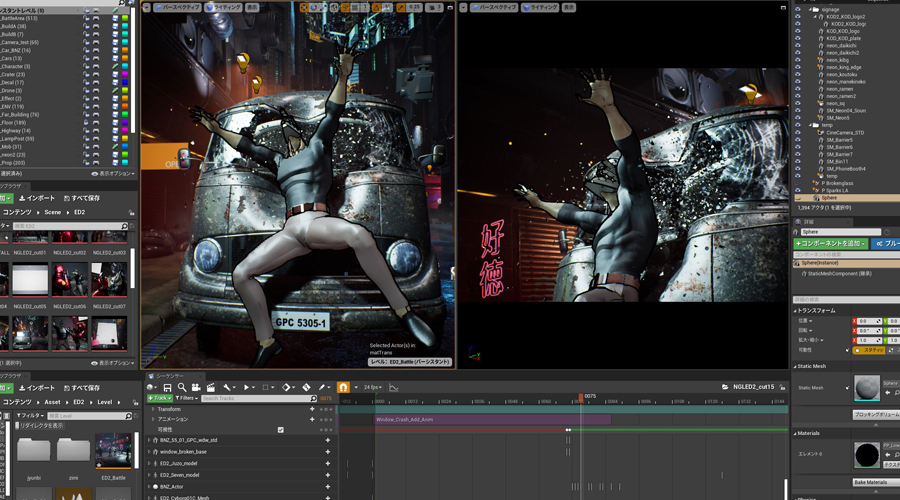This screenshot has width=900, height=500.
Task: Click folder icon next to NGLED2_cut15
Action: (x=726, y=387)
